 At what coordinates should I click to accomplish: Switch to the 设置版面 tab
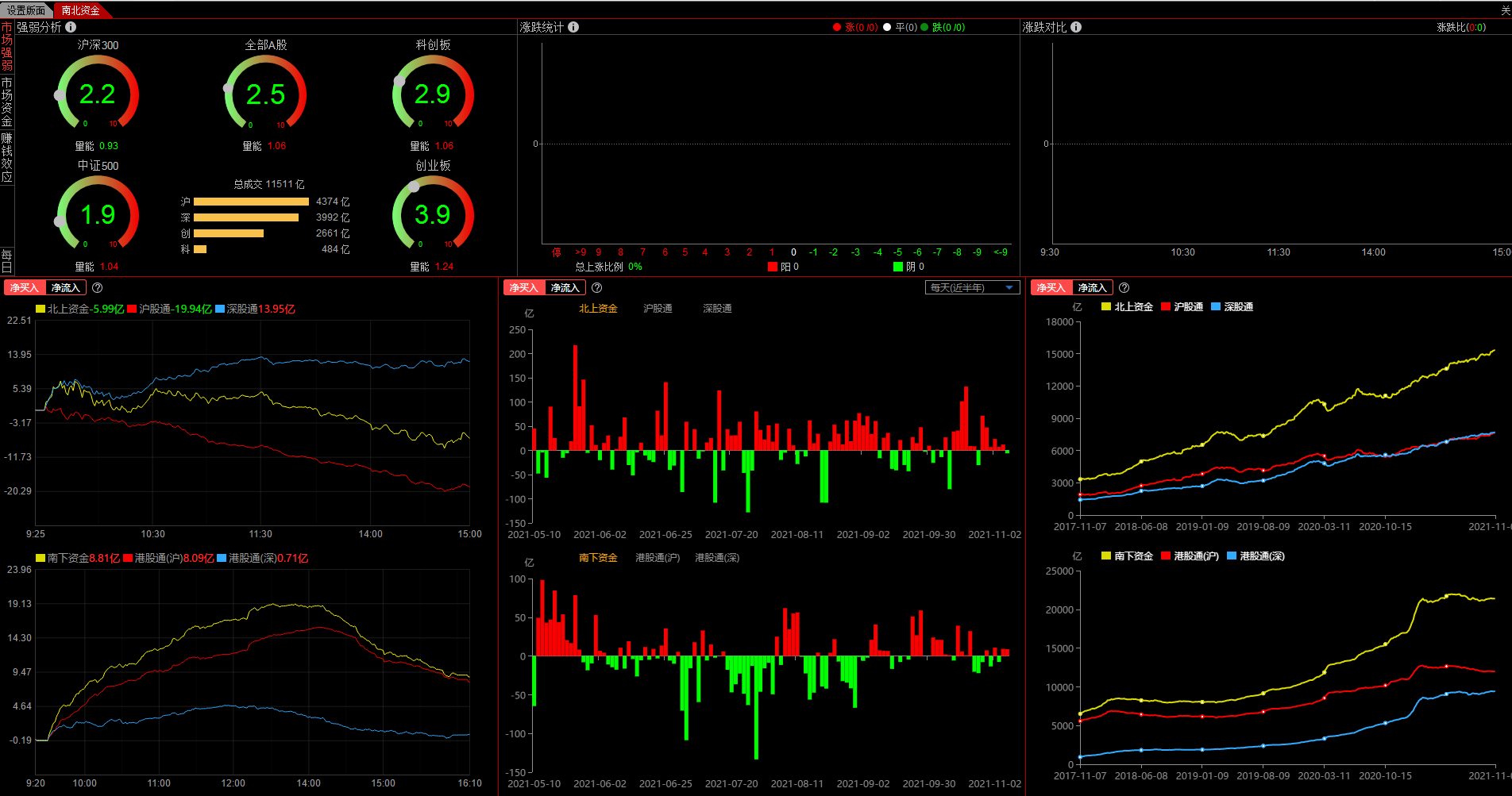26,10
